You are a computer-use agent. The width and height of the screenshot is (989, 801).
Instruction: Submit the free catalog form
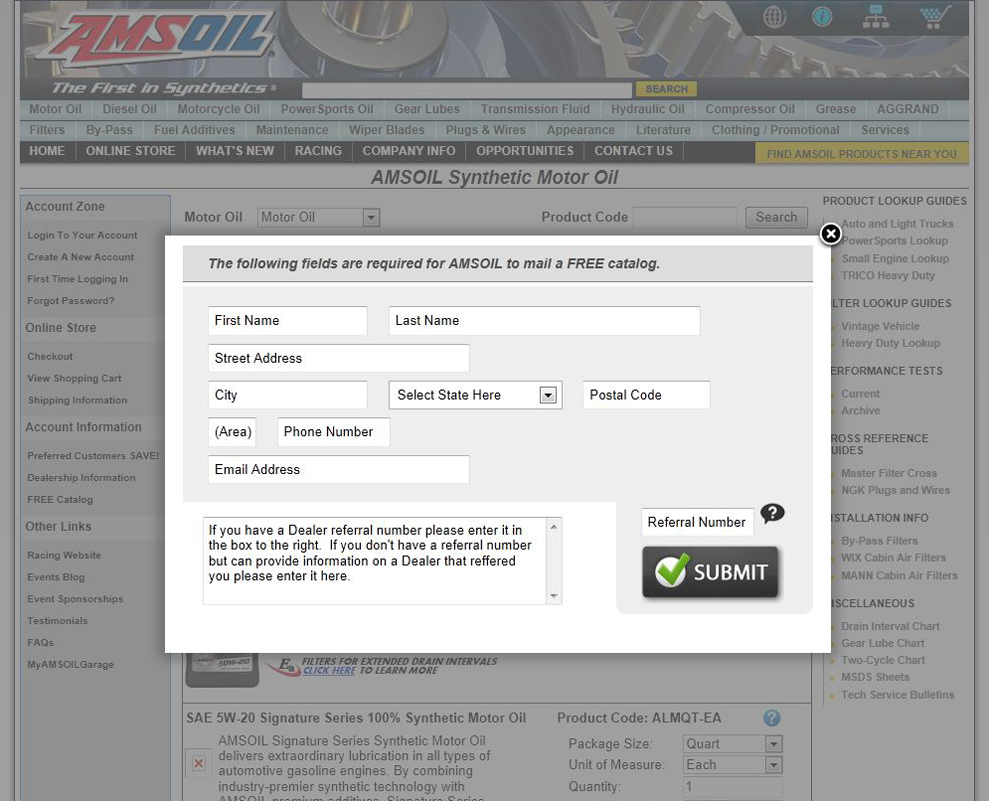(710, 572)
